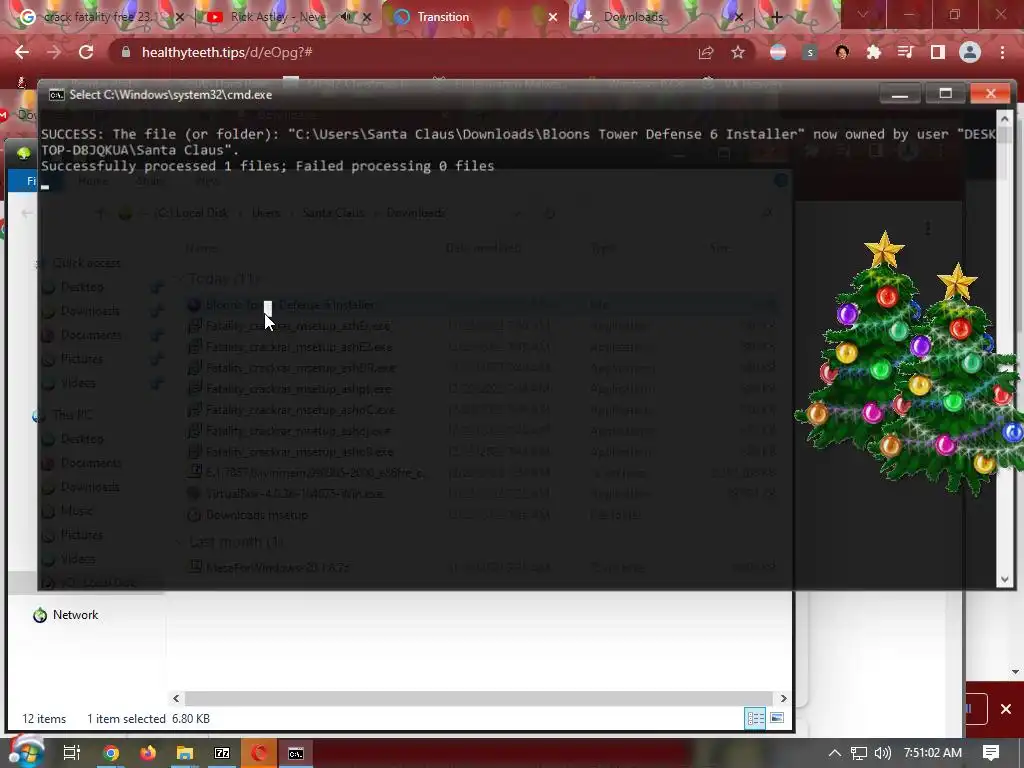Open the clock showing 7:51:02 AM

click(x=933, y=753)
